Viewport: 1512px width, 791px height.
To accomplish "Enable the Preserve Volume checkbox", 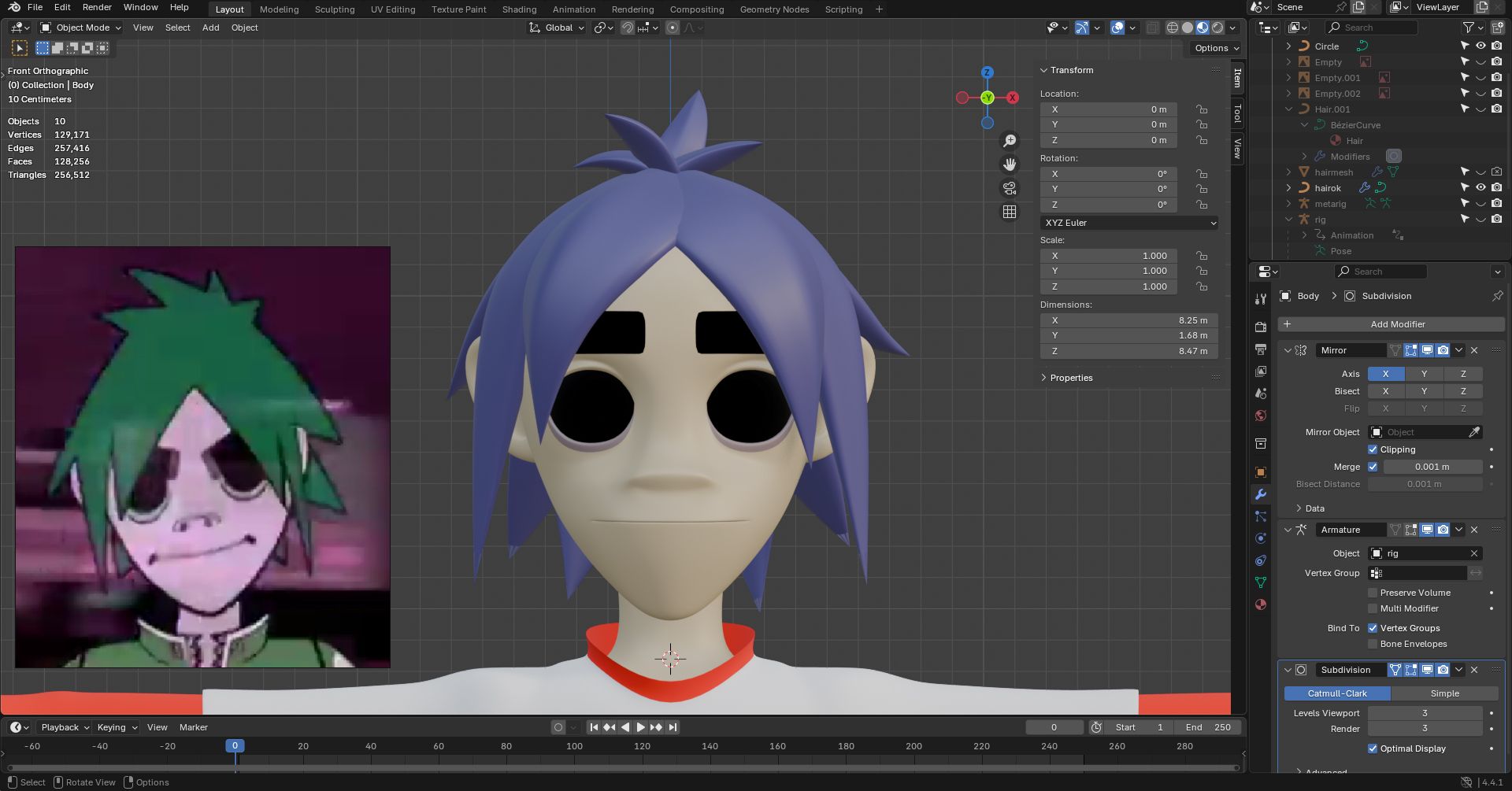I will 1373,593.
